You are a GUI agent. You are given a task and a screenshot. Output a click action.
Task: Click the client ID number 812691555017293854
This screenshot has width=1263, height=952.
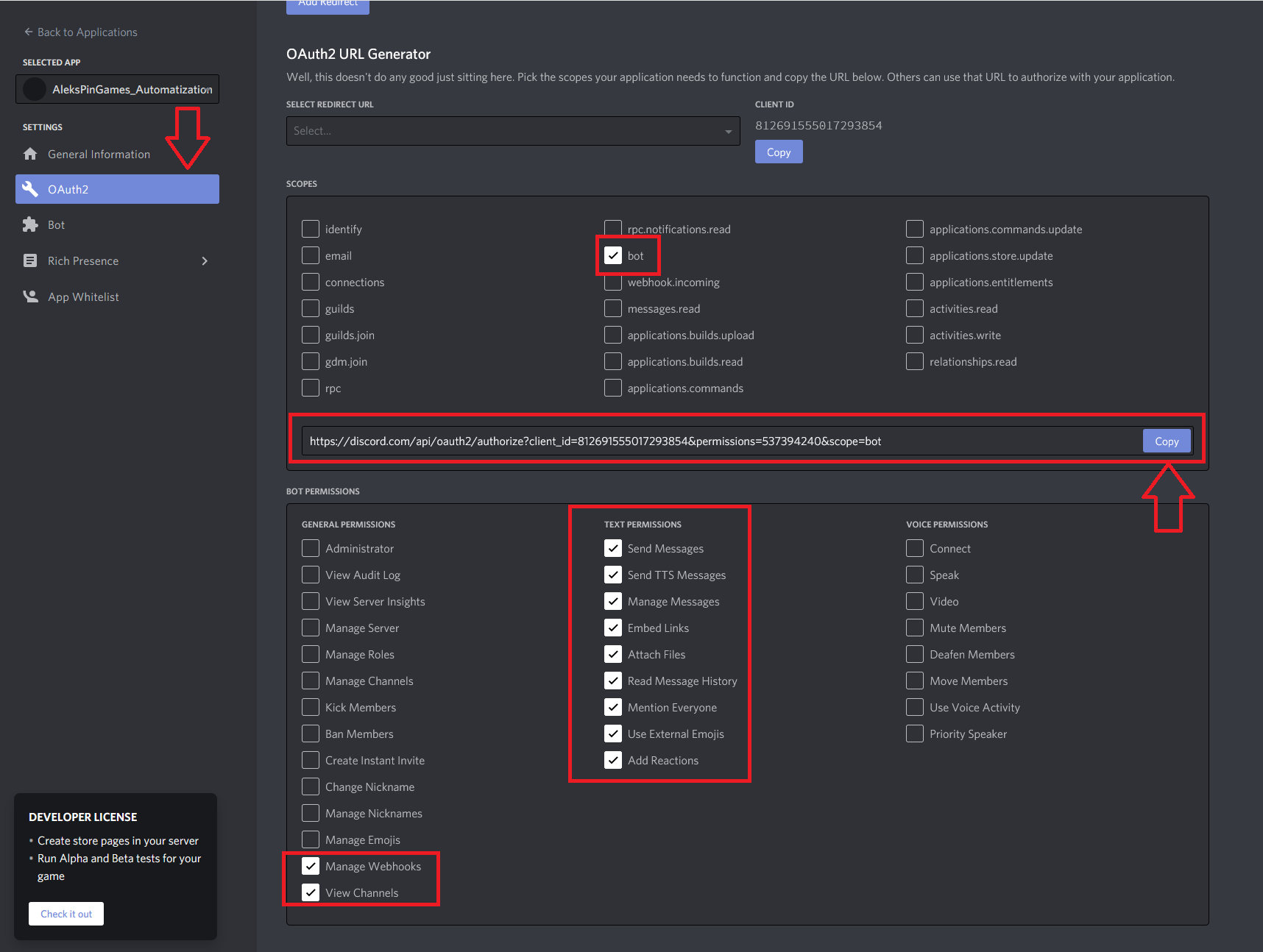click(818, 125)
